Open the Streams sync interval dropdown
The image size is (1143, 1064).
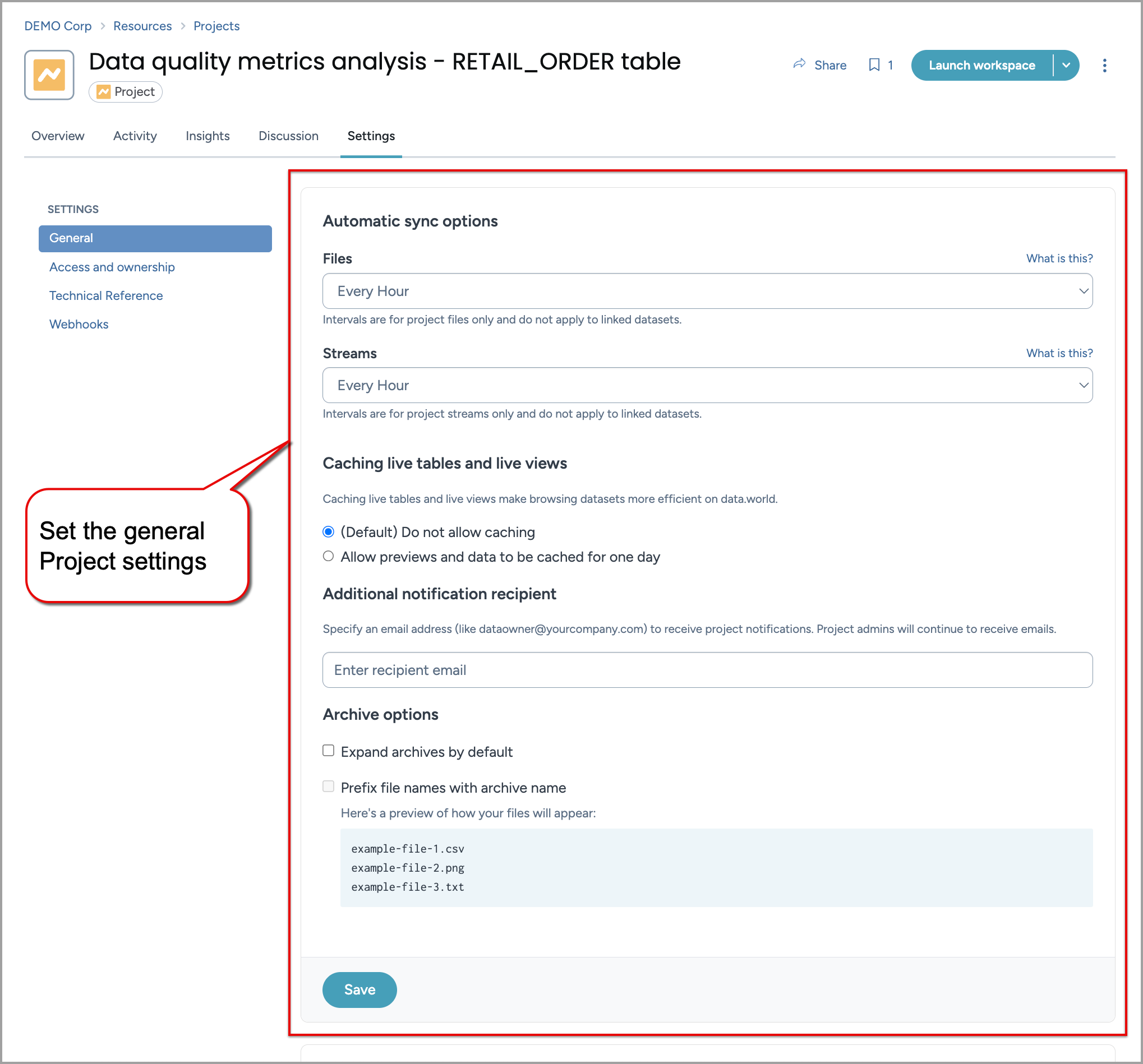(707, 385)
